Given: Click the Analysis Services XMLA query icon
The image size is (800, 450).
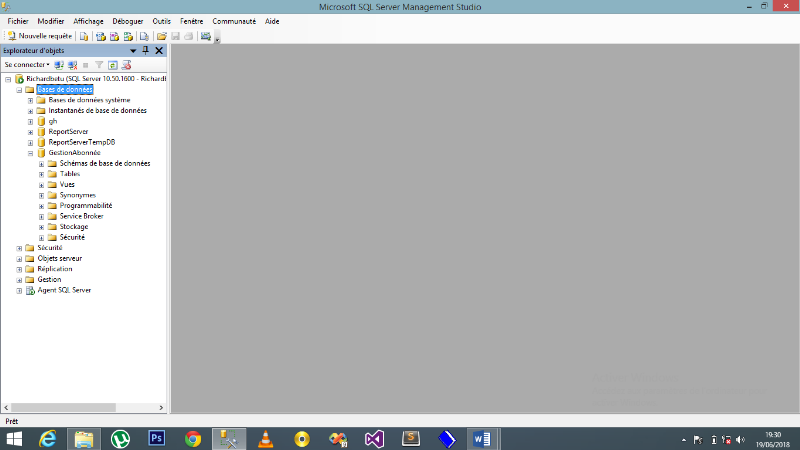Looking at the screenshot, I should click(x=128, y=36).
